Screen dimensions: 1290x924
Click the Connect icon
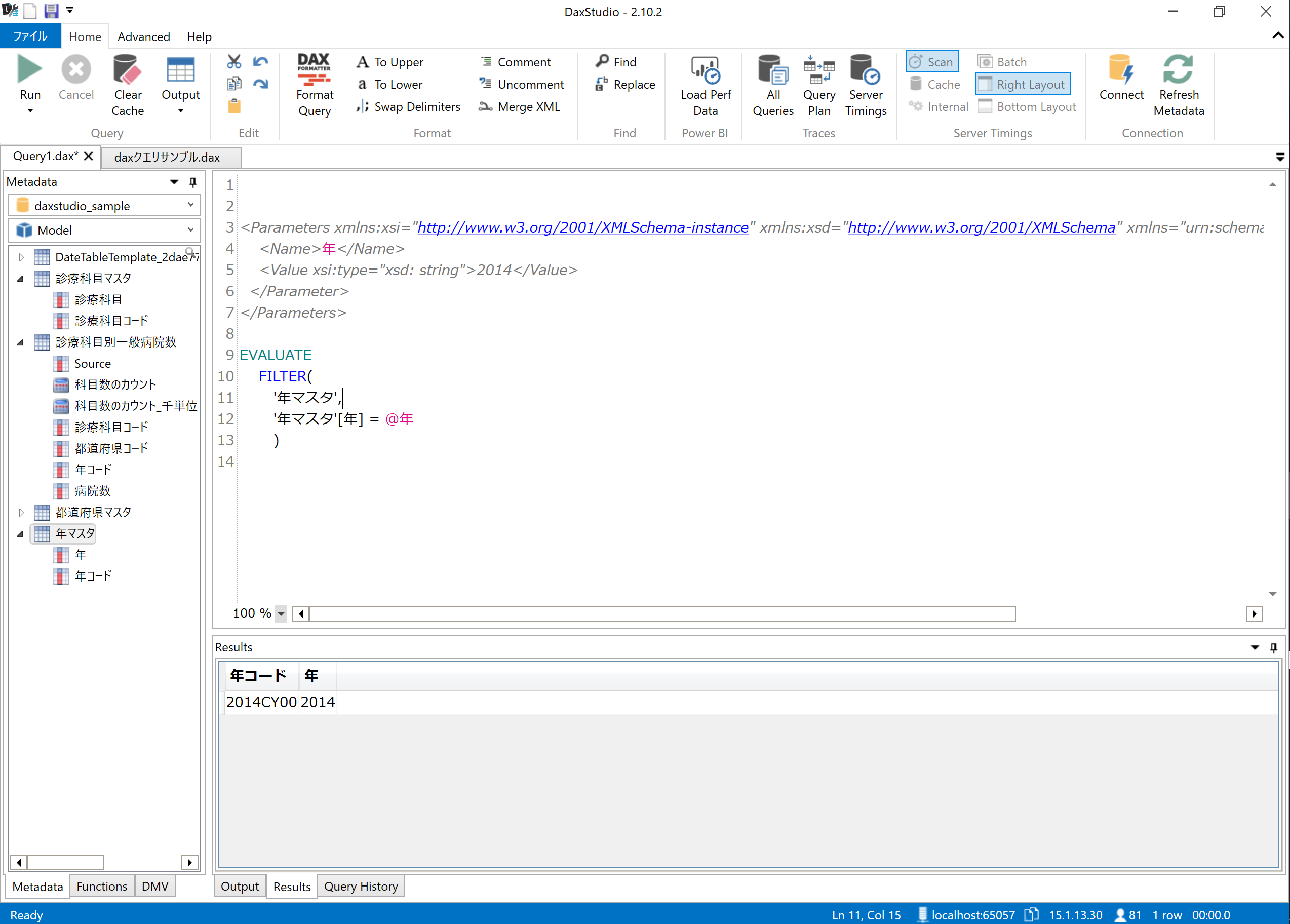(1120, 70)
